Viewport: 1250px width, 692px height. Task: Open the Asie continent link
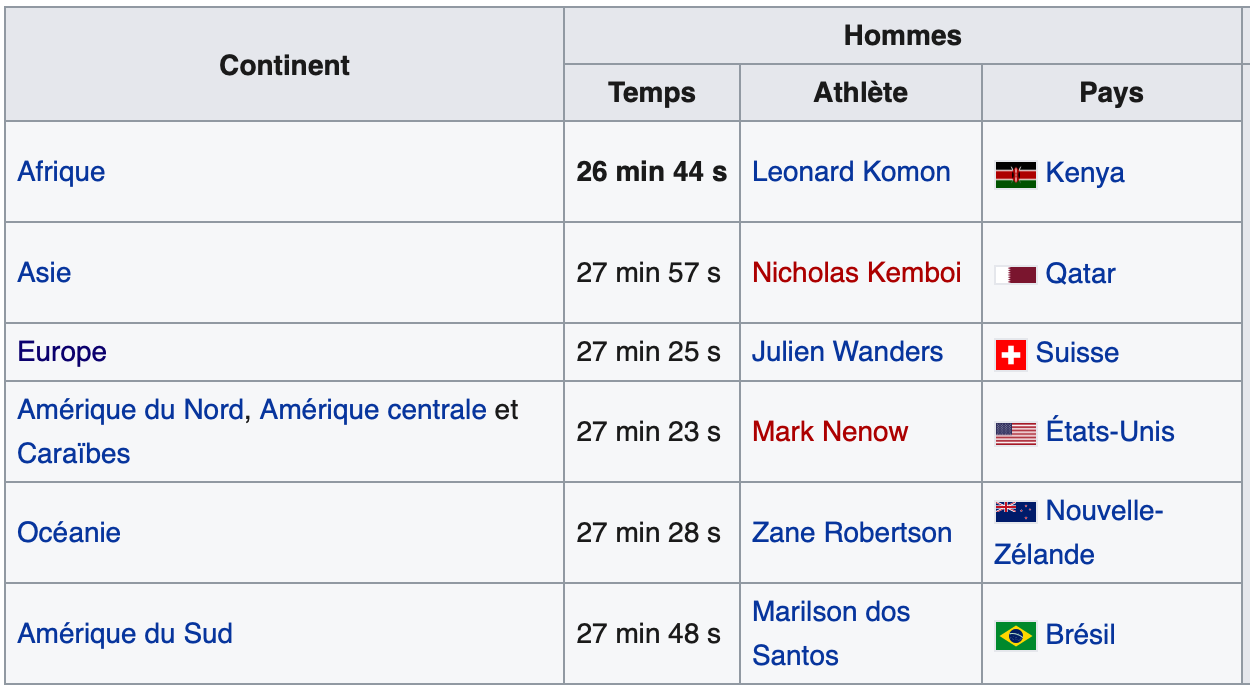tap(44, 273)
